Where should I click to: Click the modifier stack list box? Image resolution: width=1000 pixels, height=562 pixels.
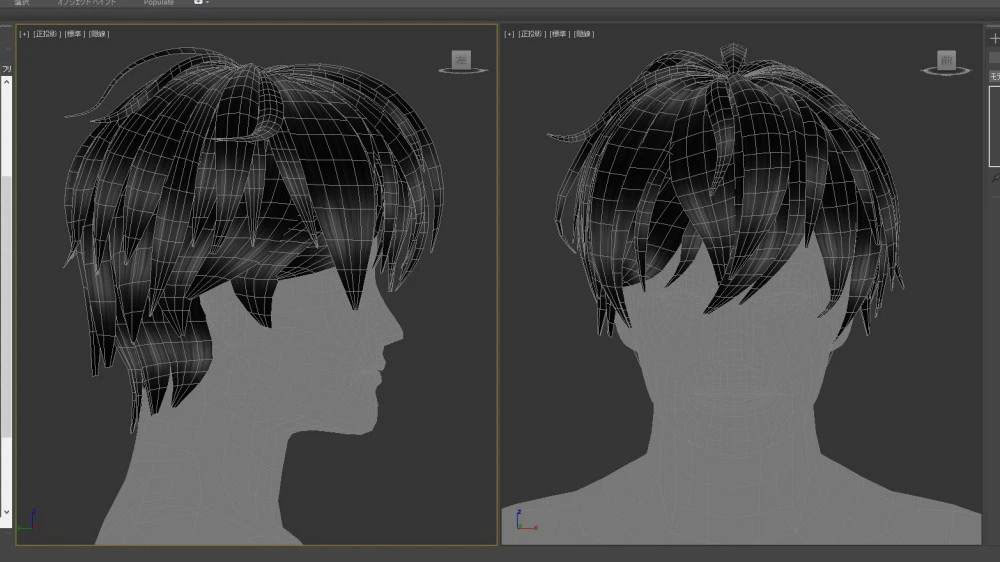coord(994,126)
